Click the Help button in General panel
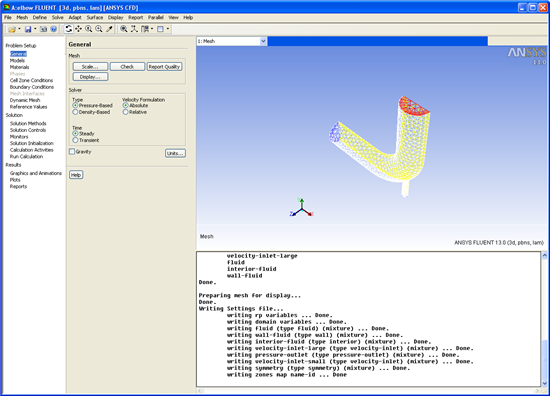 pyautogui.click(x=76, y=175)
